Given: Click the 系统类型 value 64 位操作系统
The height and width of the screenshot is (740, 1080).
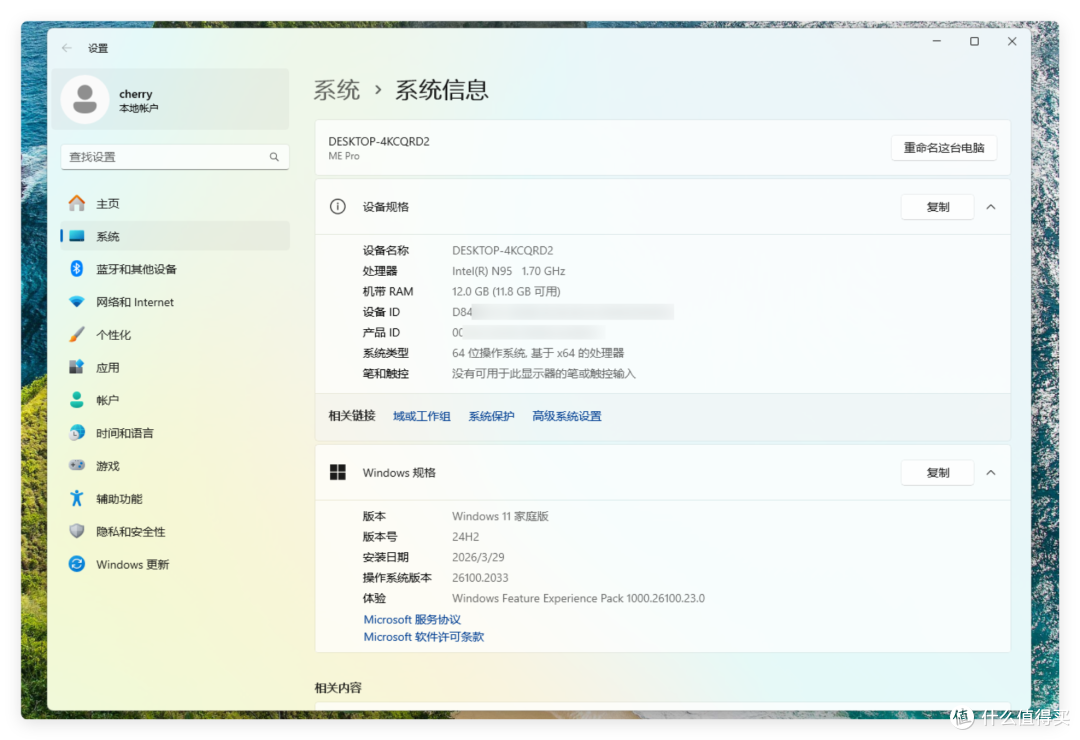Looking at the screenshot, I should click(538, 353).
